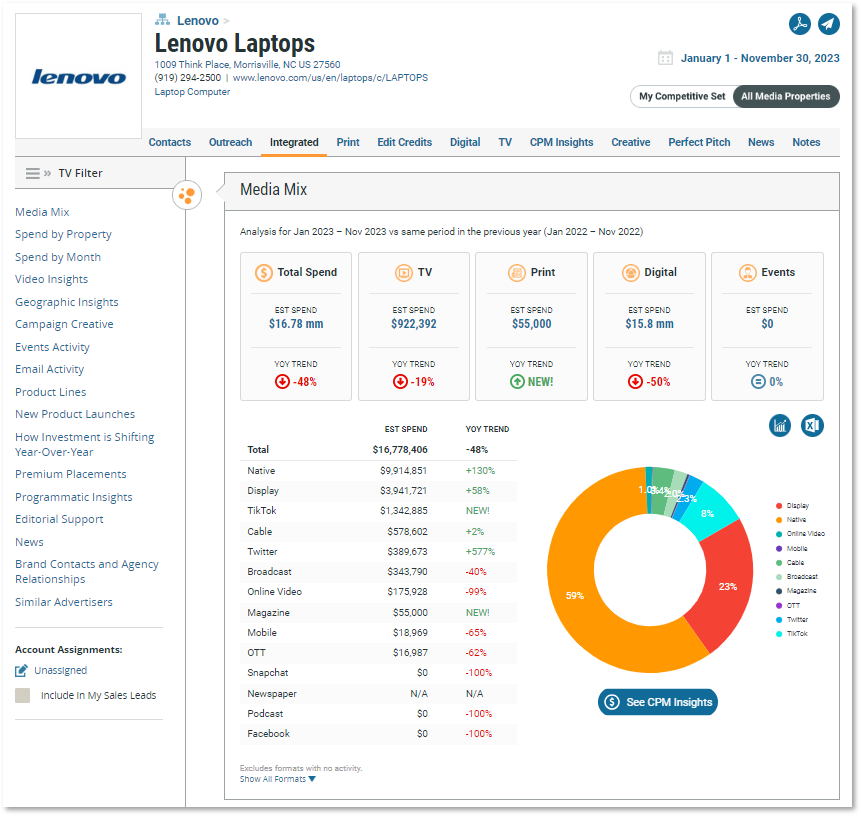Open Programmatic Insights link
The image size is (861, 816).
[x=74, y=498]
